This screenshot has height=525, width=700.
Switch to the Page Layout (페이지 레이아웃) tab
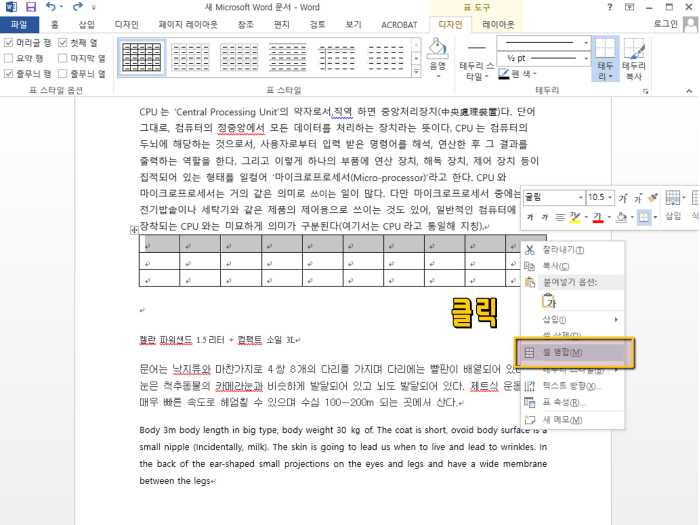(188, 25)
